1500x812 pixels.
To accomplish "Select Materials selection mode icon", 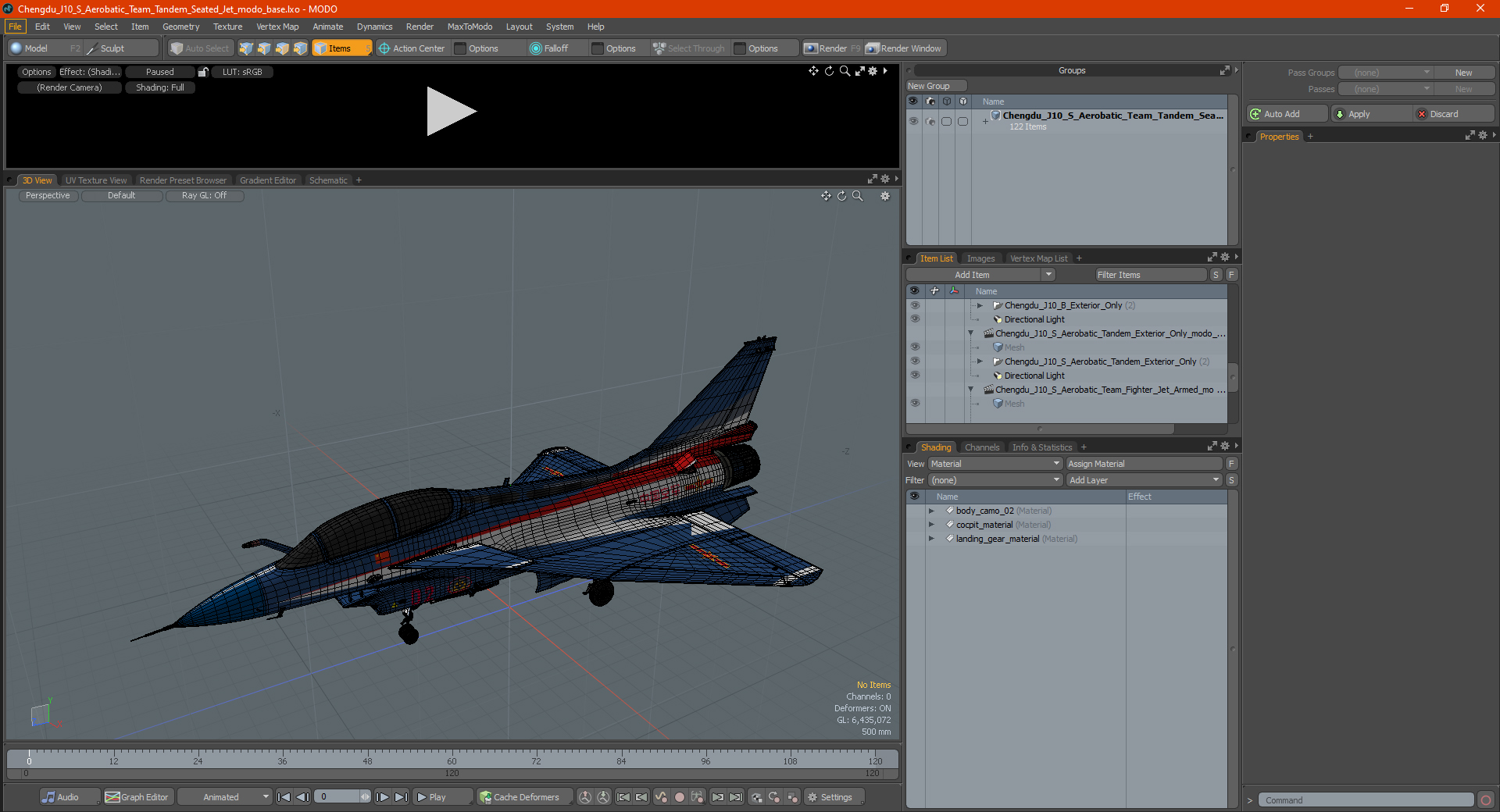I will pos(300,48).
